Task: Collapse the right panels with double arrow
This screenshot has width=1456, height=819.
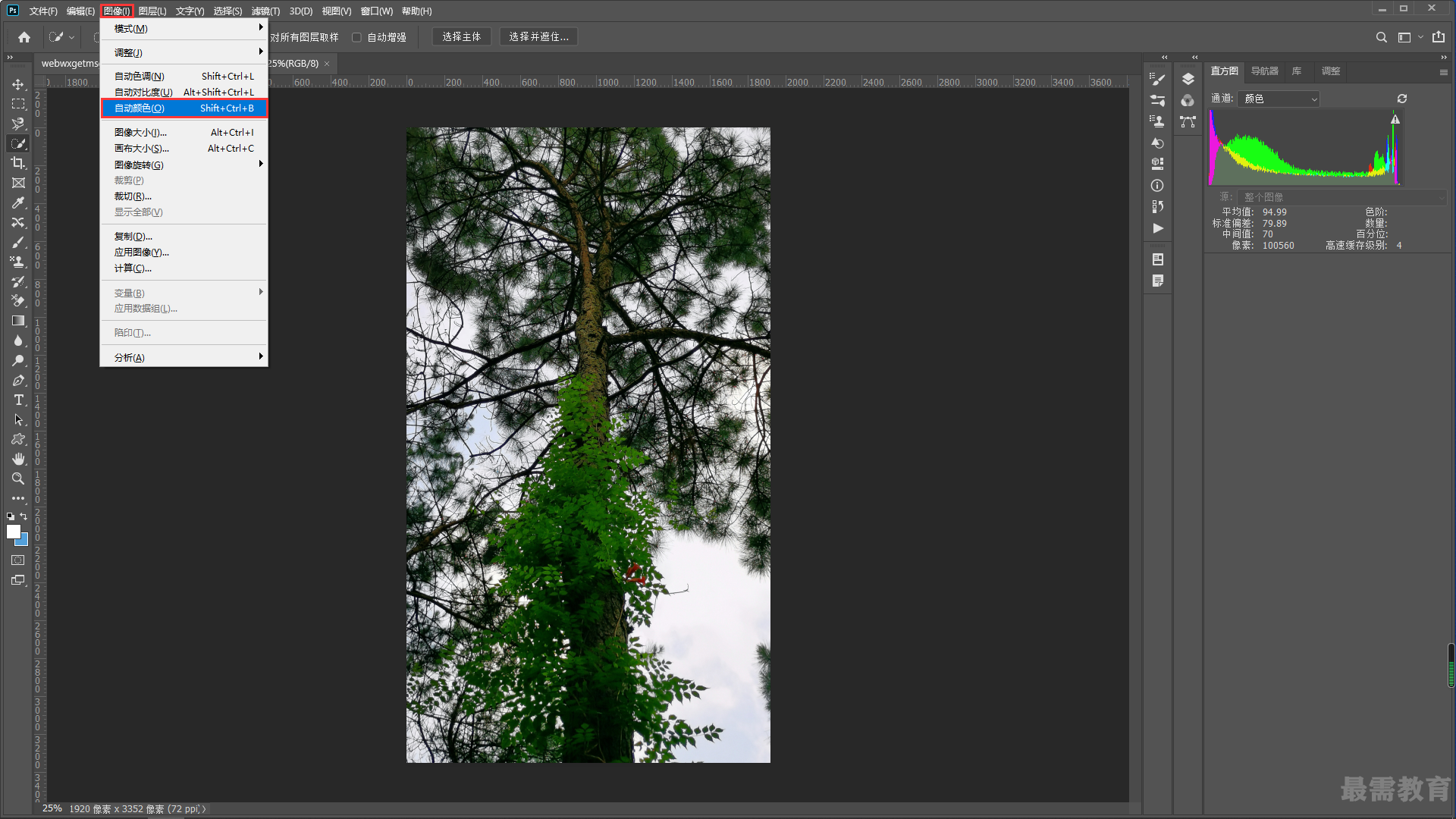Action: click(x=1444, y=57)
